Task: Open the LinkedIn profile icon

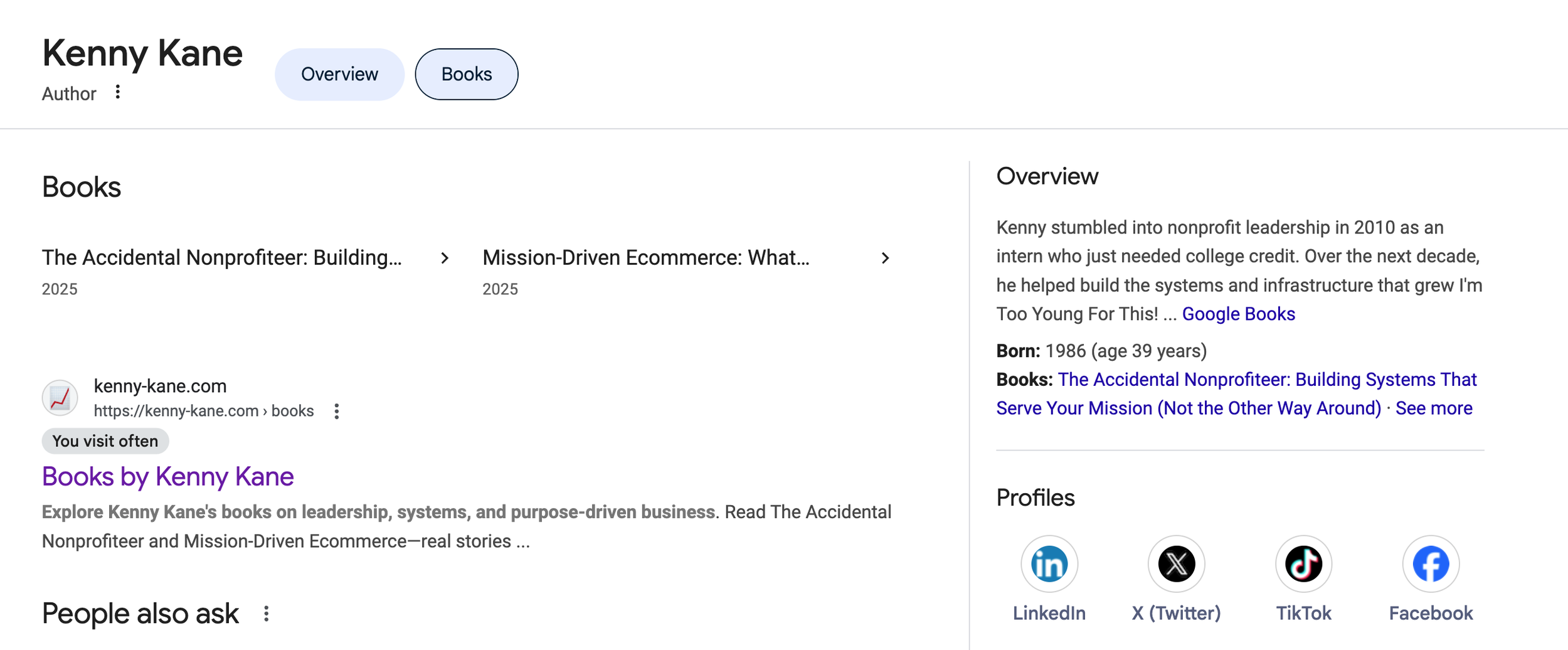Action: (x=1049, y=563)
